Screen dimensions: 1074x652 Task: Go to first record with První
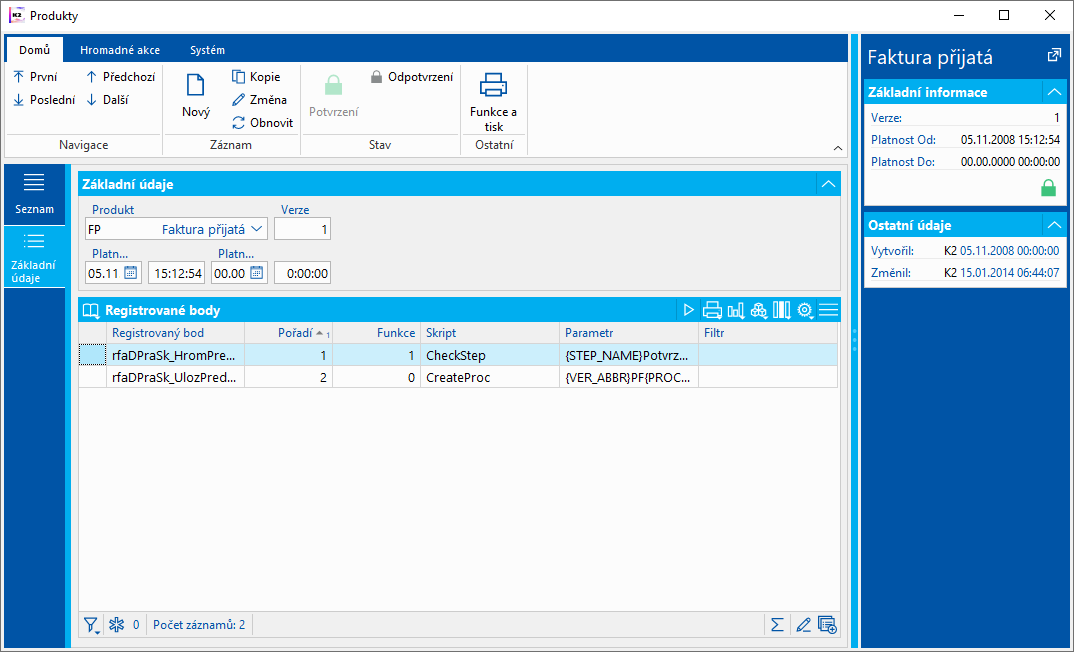point(35,77)
